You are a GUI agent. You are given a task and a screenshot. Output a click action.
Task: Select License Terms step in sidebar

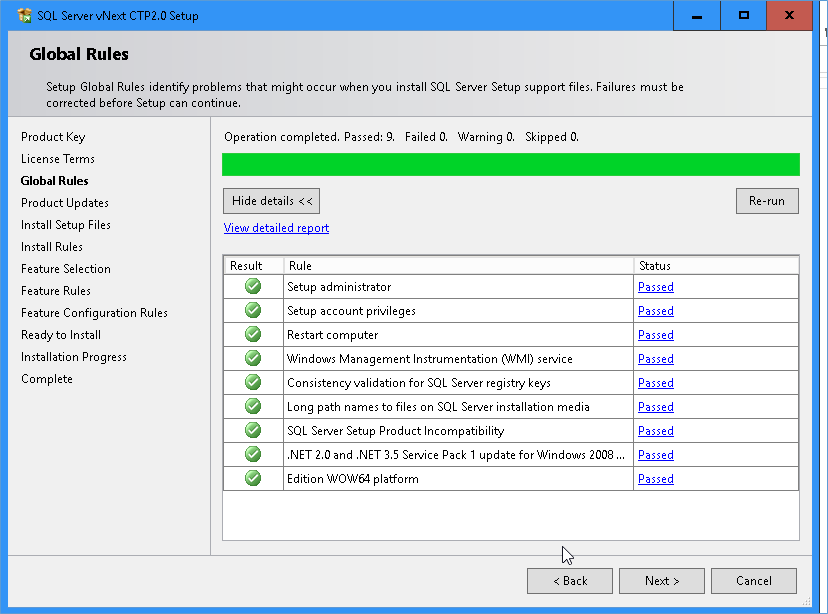[x=58, y=159]
